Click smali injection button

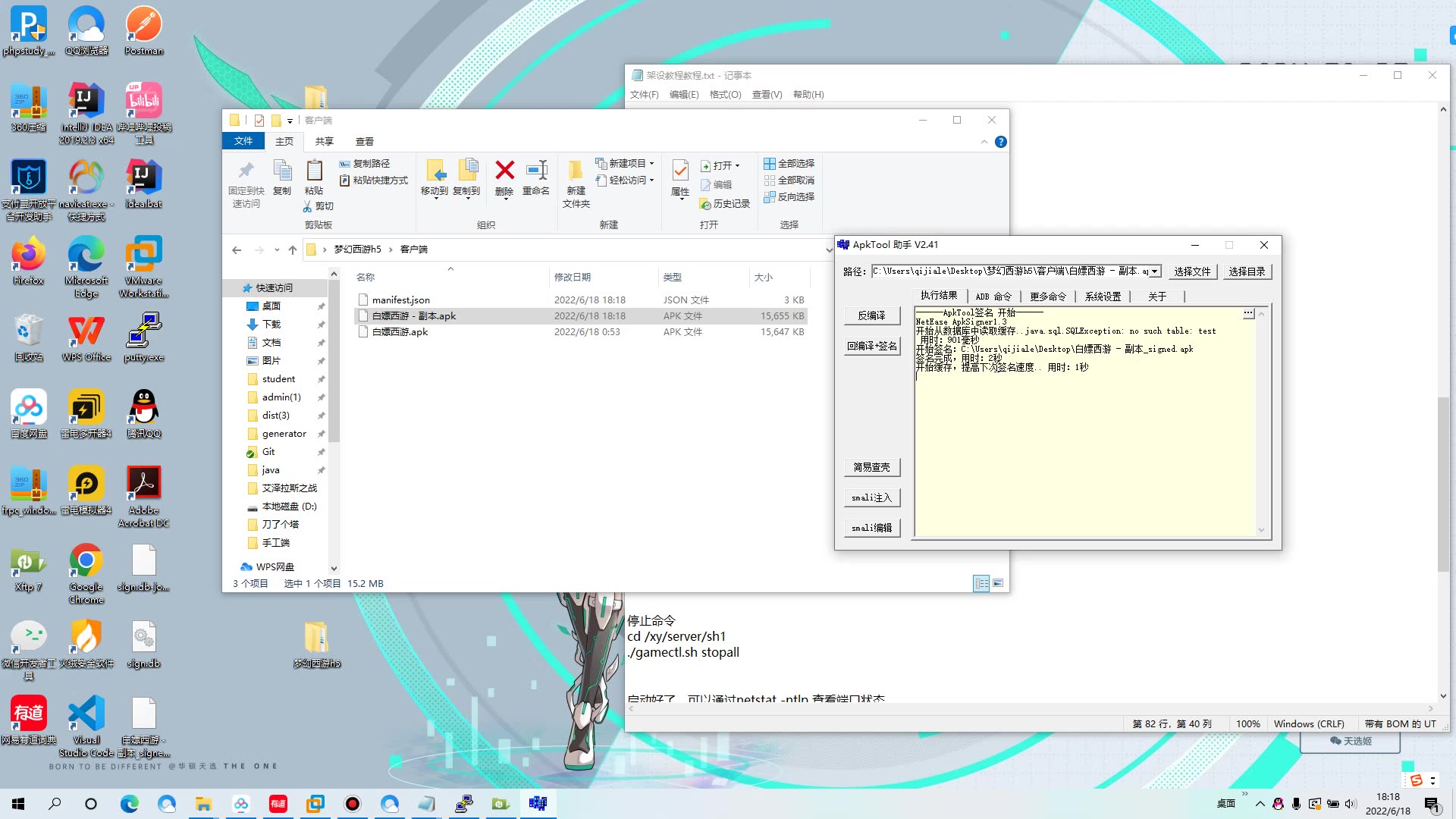pos(872,497)
